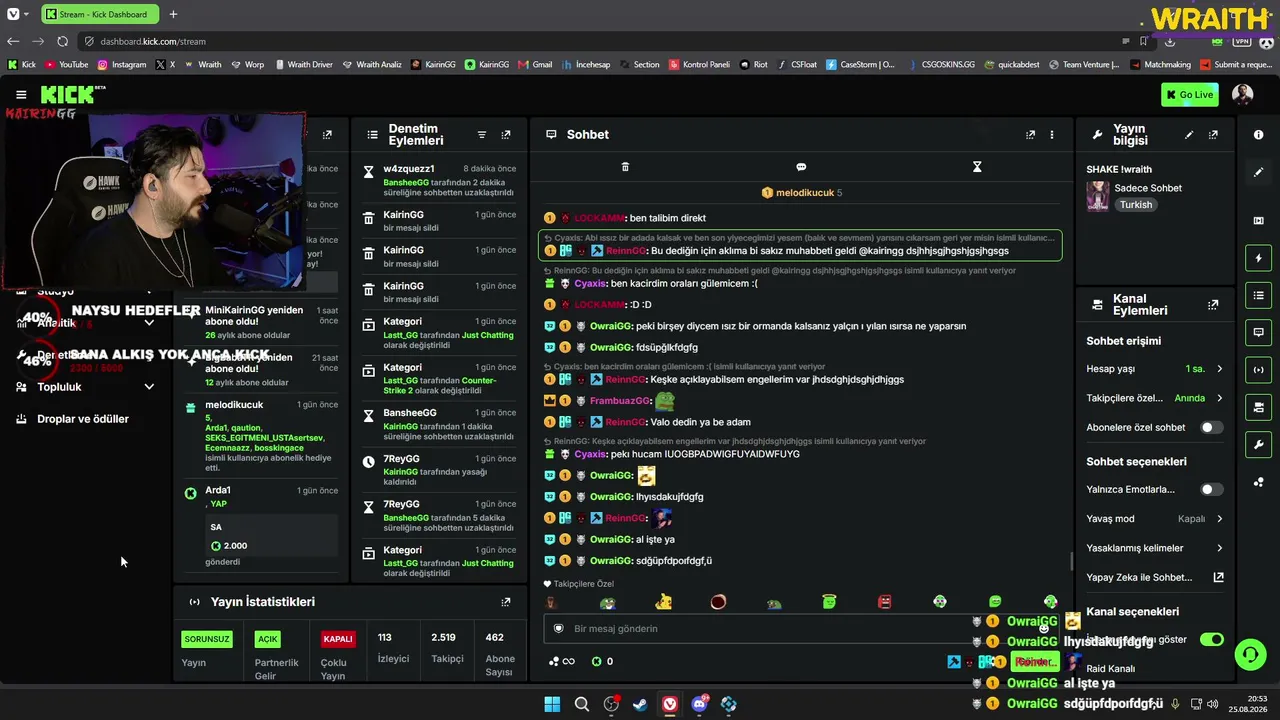Image resolution: width=1280 pixels, height=720 pixels.
Task: Open Yapay Zeka ile Sohbet external link
Action: (x=1155, y=577)
